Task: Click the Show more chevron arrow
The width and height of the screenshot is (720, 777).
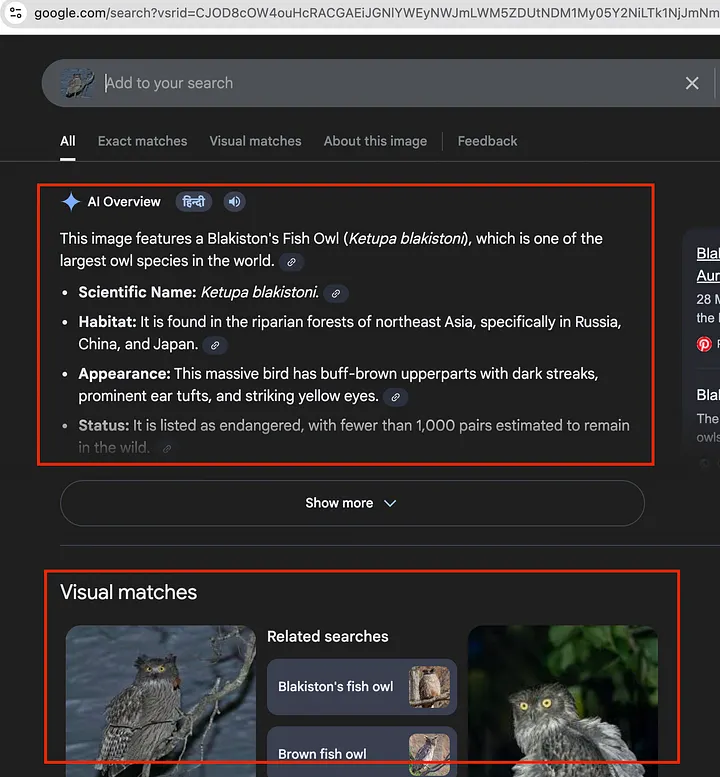Action: tap(390, 503)
